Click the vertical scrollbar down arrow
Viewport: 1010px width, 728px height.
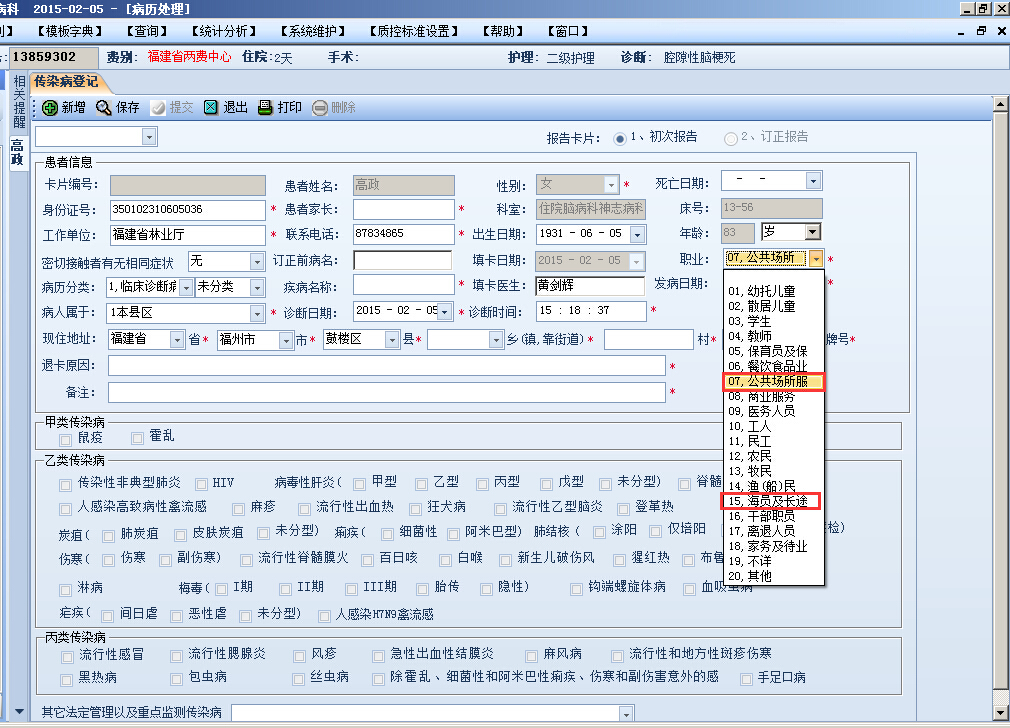point(1001,713)
